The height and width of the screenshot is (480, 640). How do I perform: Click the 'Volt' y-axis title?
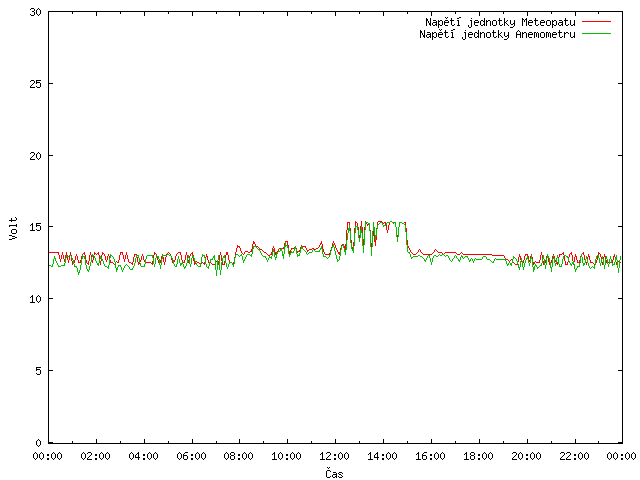coord(13,228)
